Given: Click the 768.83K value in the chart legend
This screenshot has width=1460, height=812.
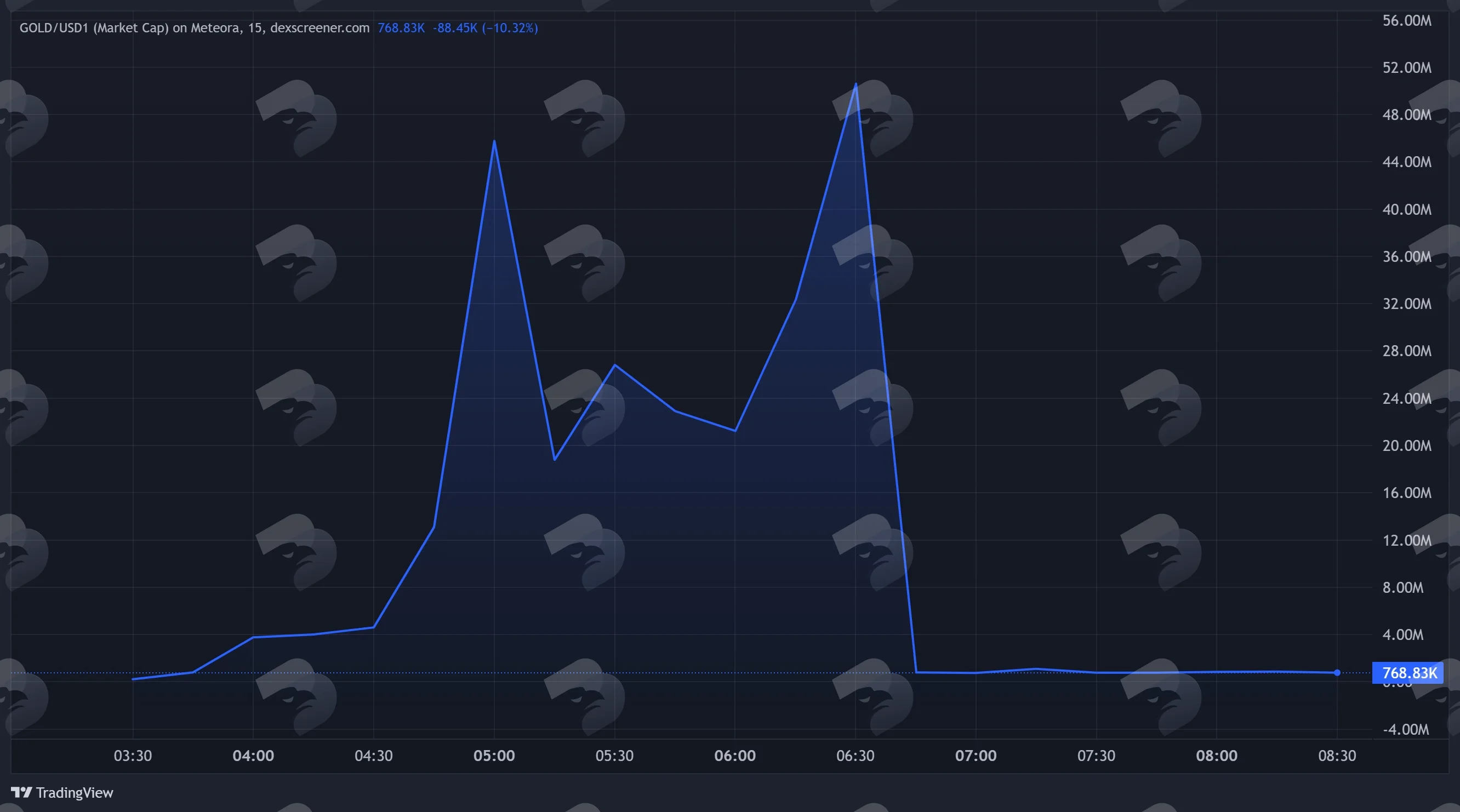Looking at the screenshot, I should [401, 28].
